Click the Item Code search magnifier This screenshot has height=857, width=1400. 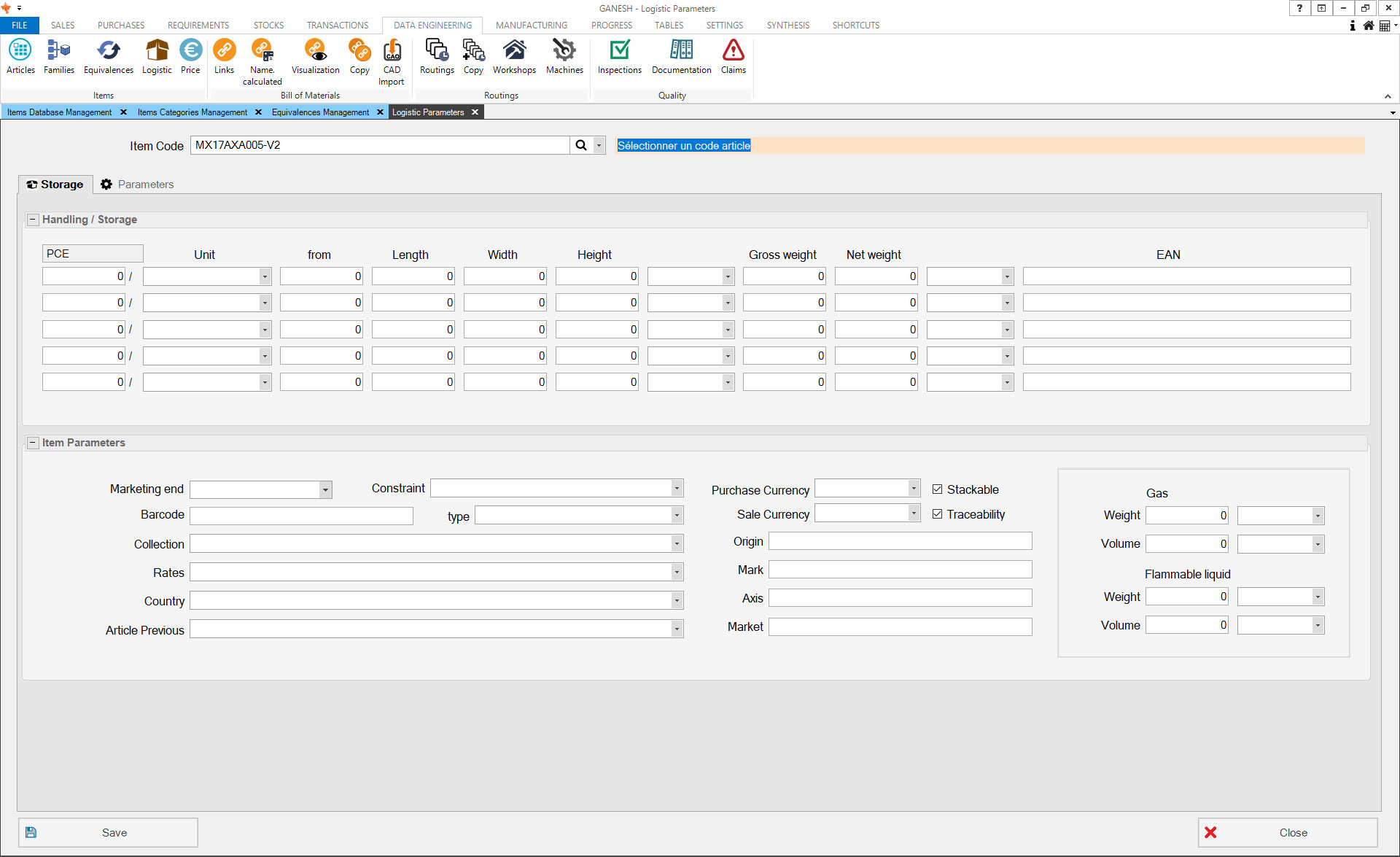pyautogui.click(x=580, y=145)
